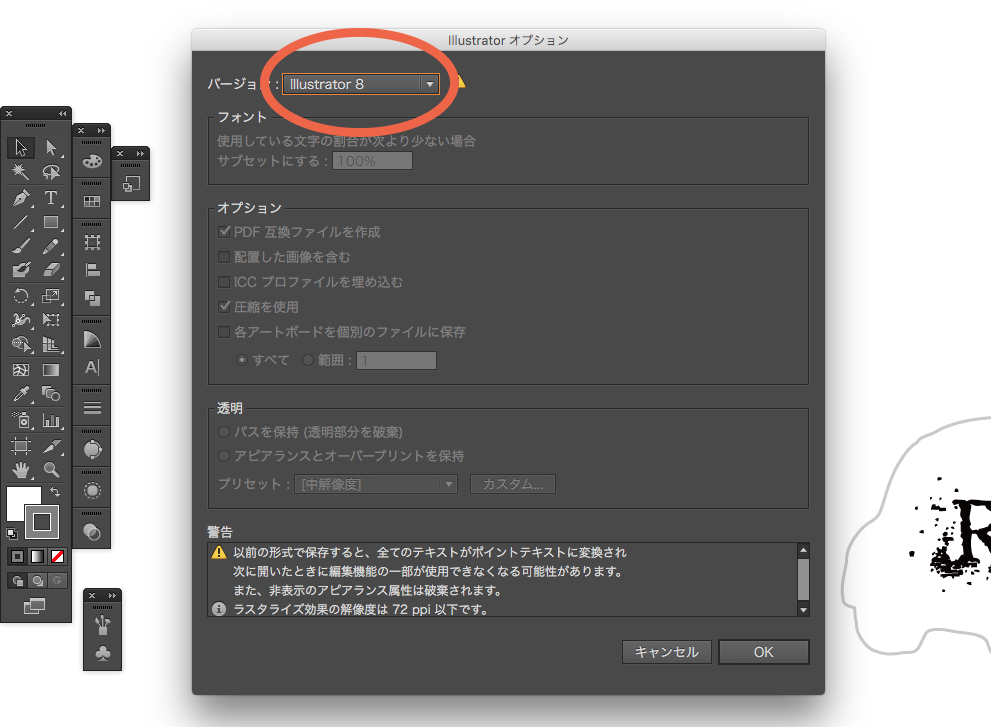Open the Color panel palette icon
The width and height of the screenshot is (991, 727).
92,161
